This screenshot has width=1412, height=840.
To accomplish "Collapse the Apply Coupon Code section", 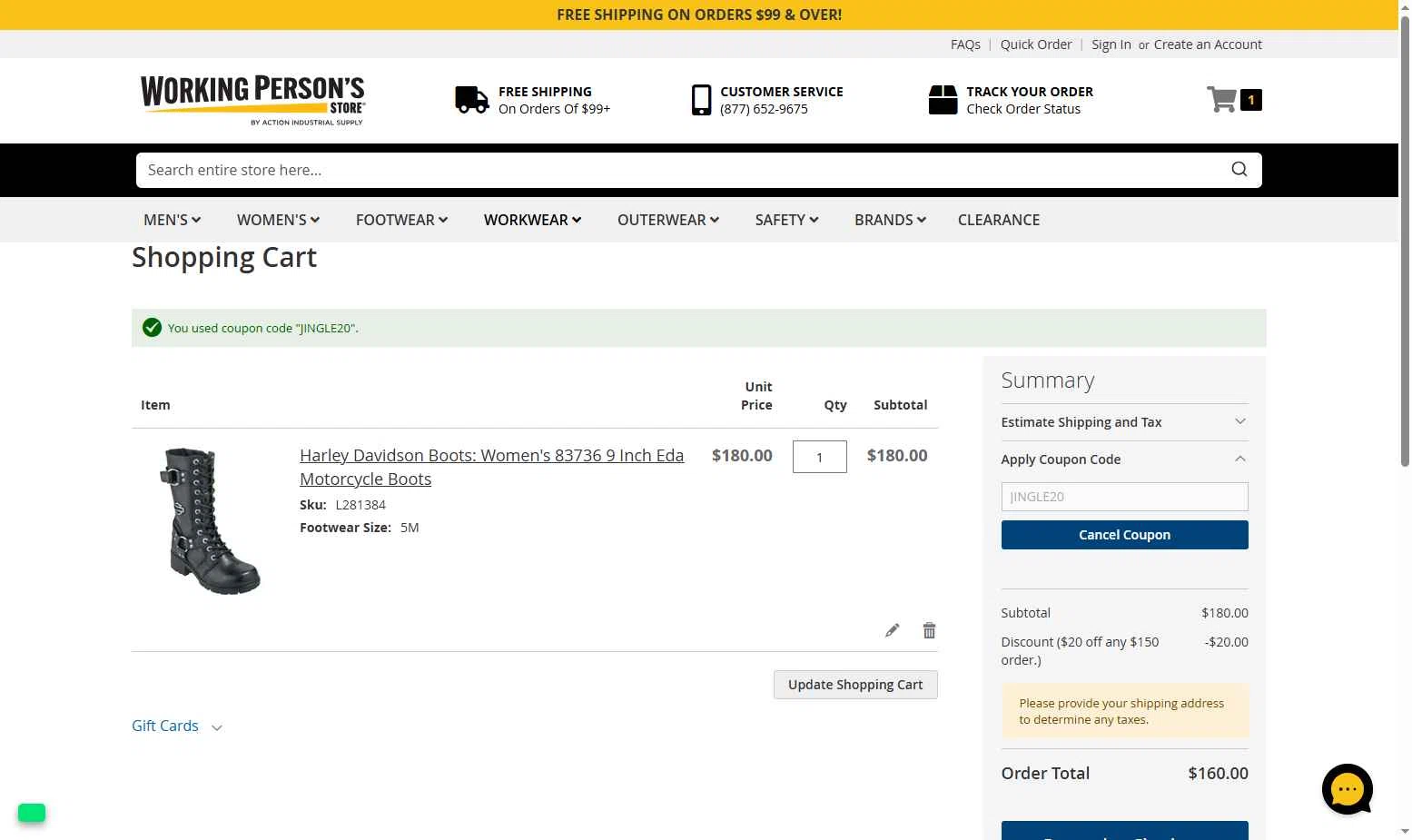I will coord(1124,460).
